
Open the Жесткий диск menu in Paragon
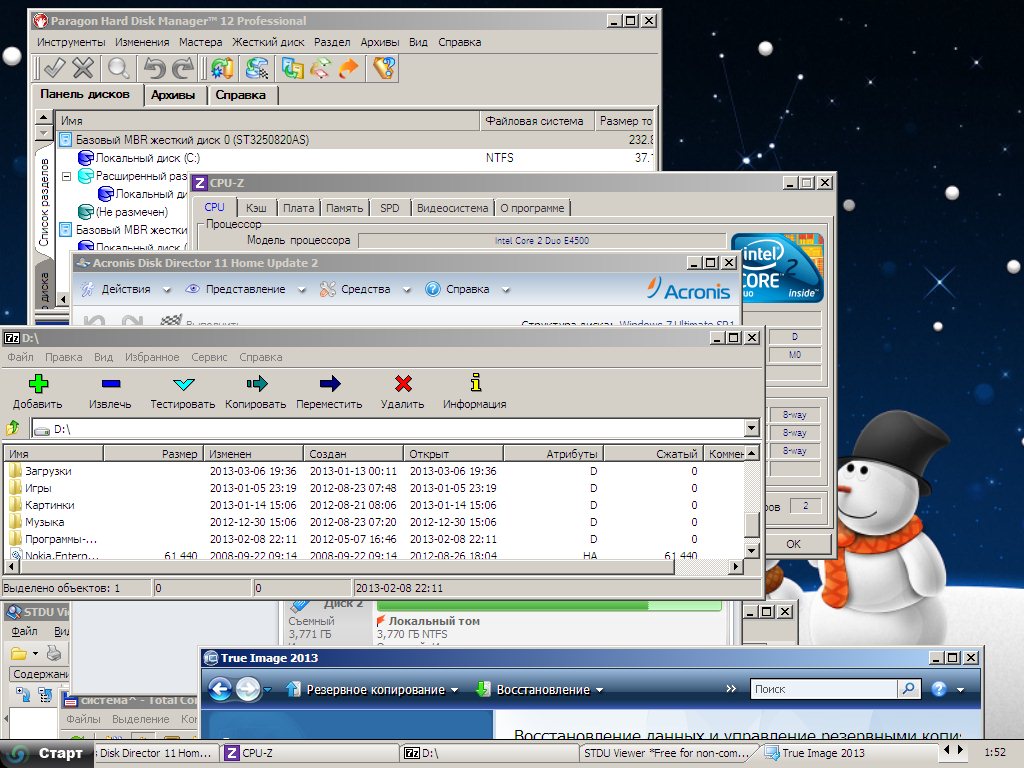click(268, 43)
